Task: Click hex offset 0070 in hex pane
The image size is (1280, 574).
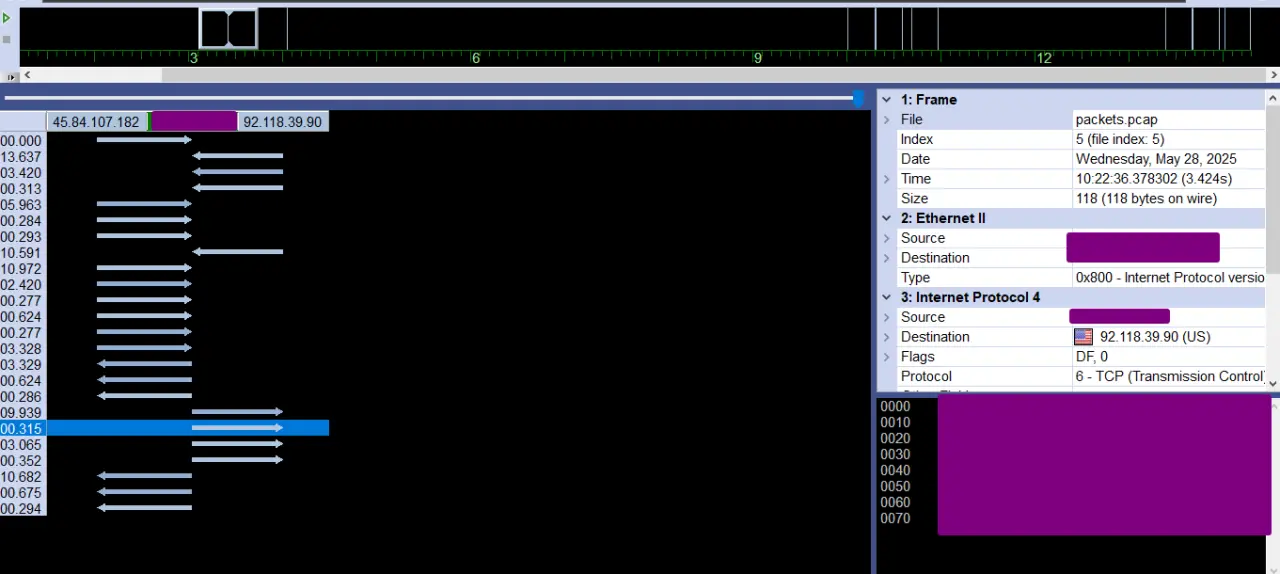Action: point(895,518)
